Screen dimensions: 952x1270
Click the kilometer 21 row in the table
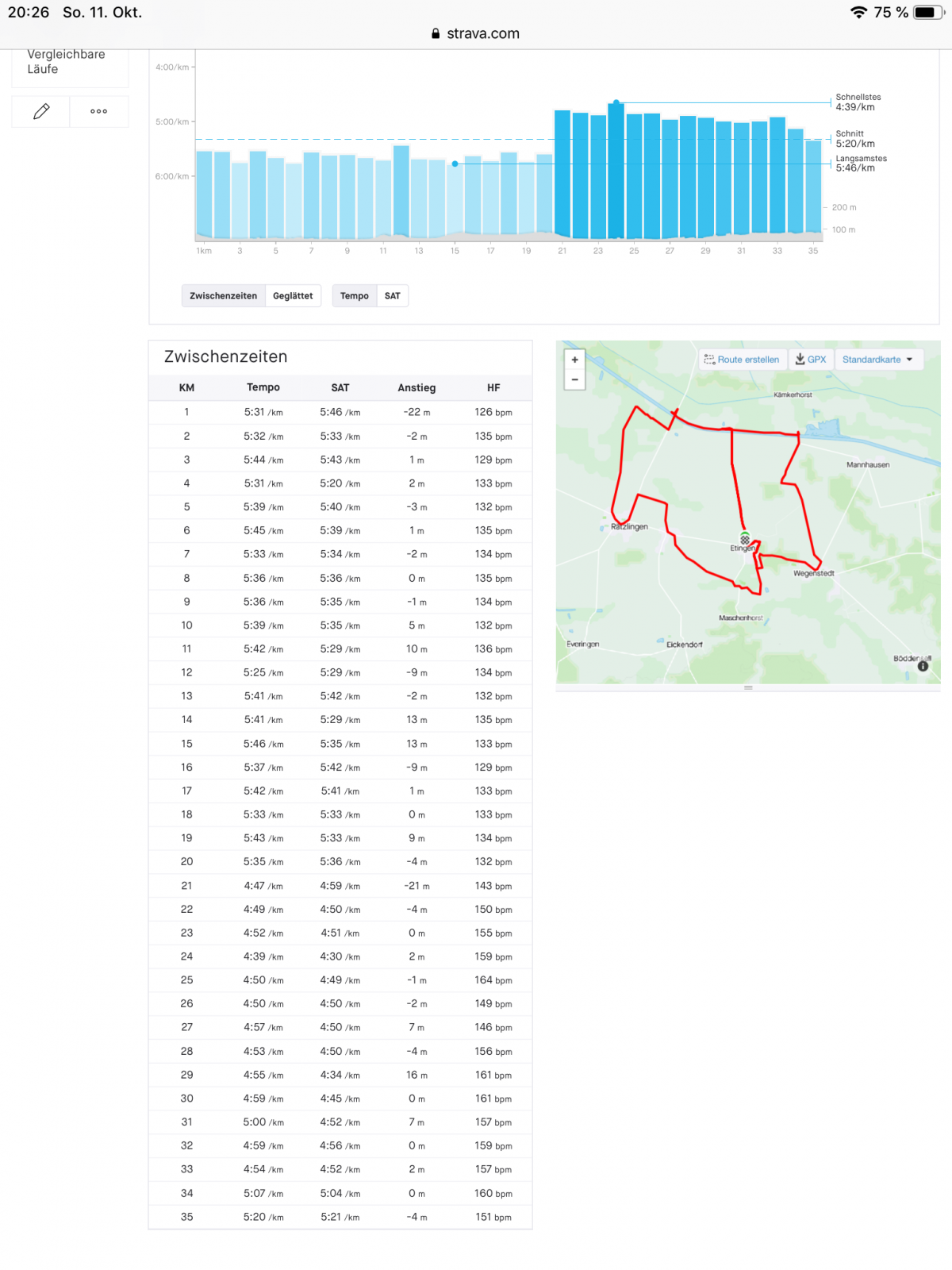click(340, 886)
